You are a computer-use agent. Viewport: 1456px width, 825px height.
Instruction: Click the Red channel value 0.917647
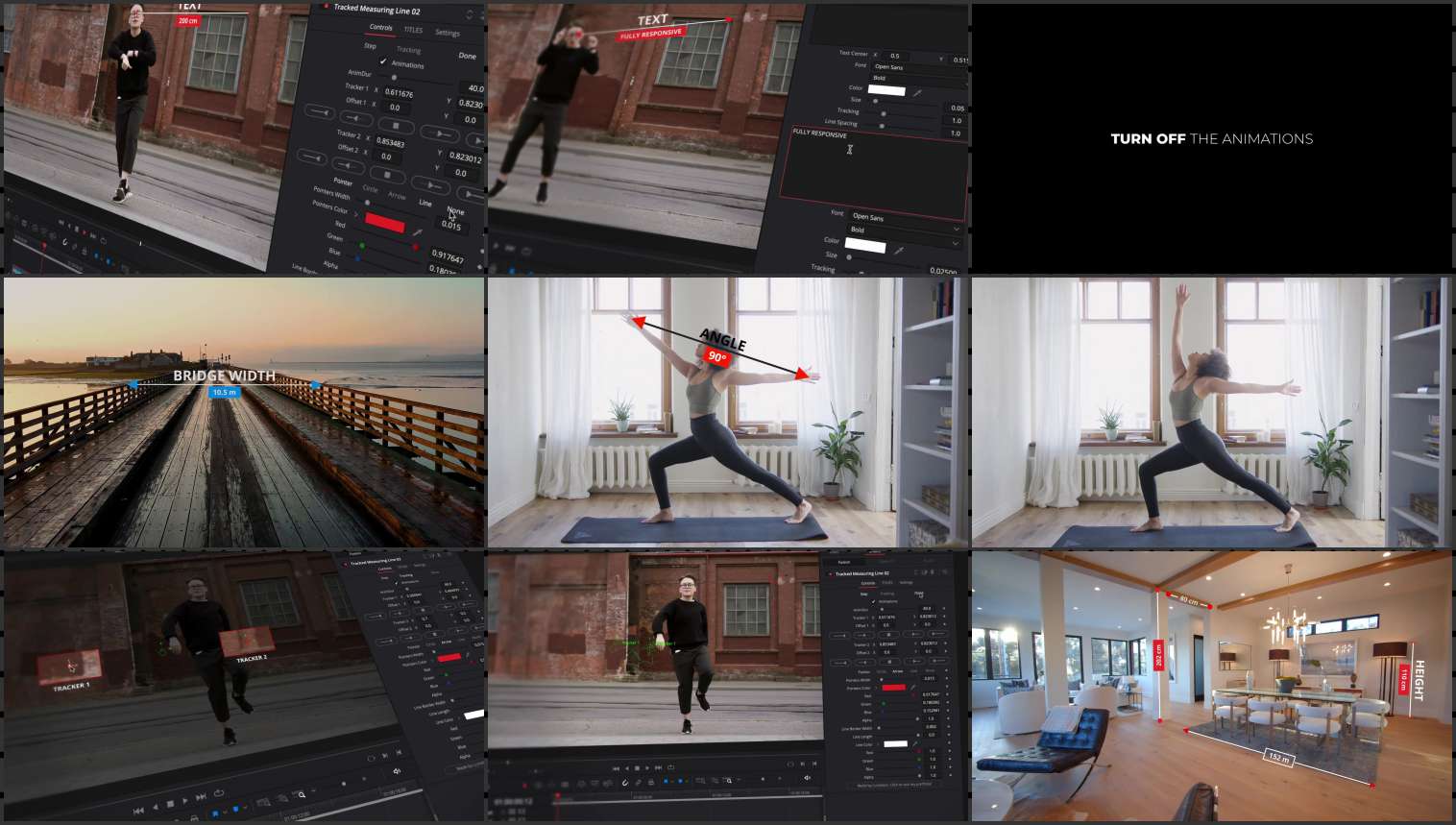coord(448,256)
